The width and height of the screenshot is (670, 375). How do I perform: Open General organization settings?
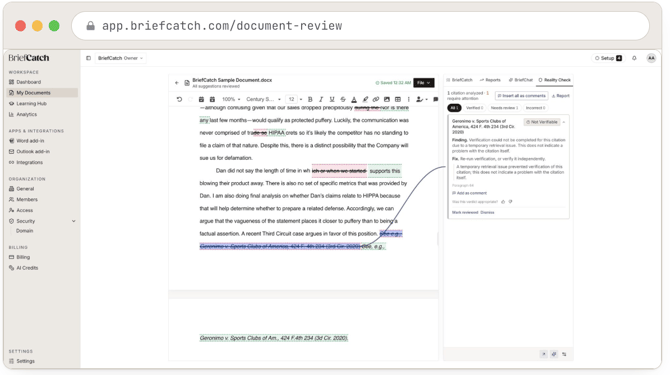point(43,188)
